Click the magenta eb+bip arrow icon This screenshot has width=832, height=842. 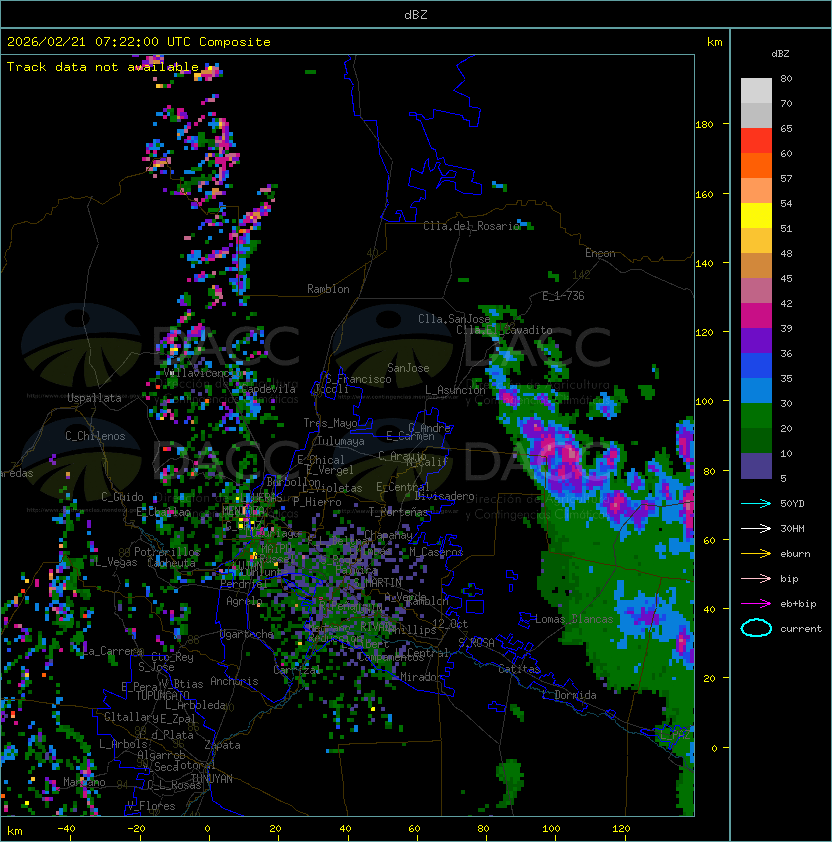756,604
